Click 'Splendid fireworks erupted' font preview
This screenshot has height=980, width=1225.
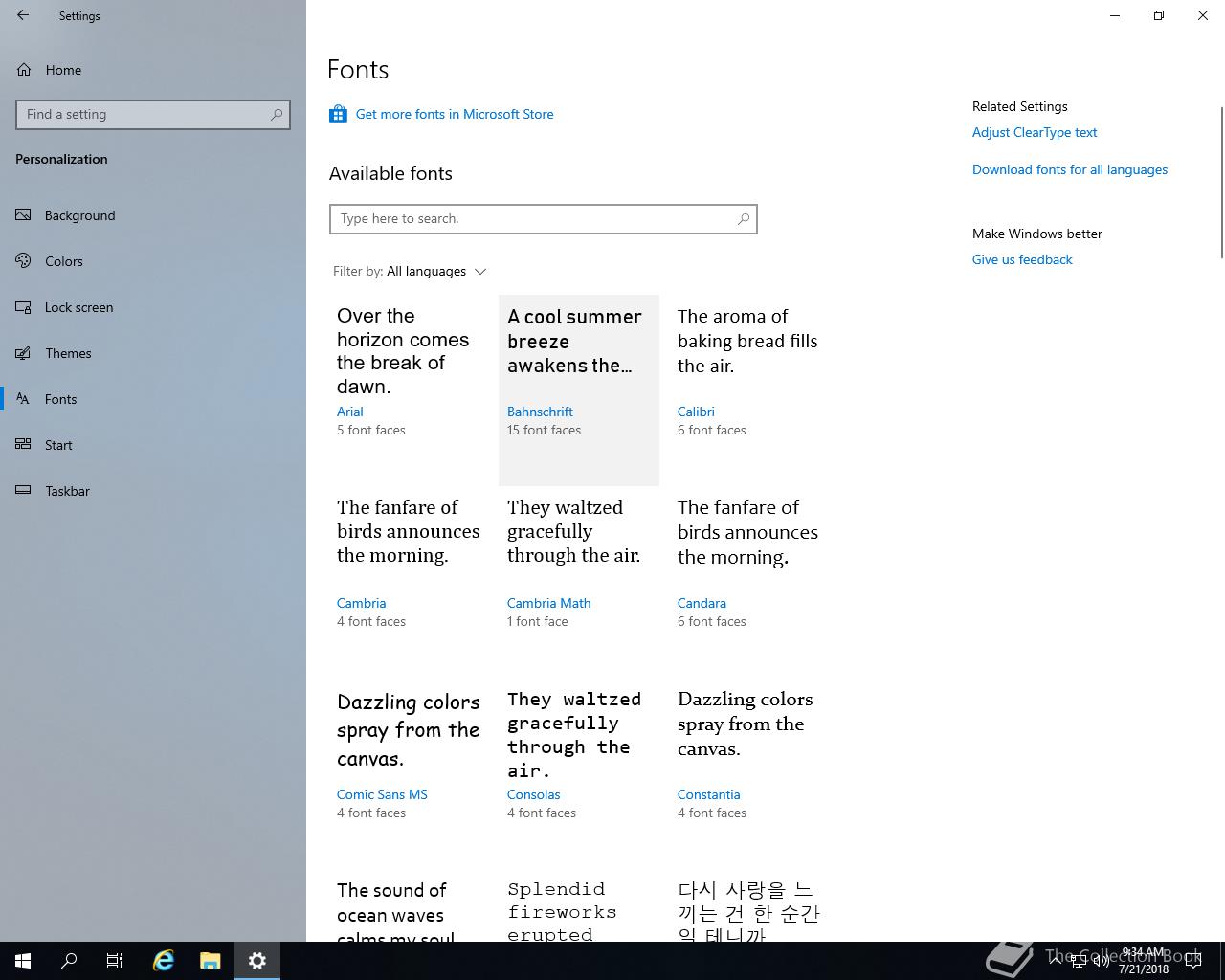563,912
